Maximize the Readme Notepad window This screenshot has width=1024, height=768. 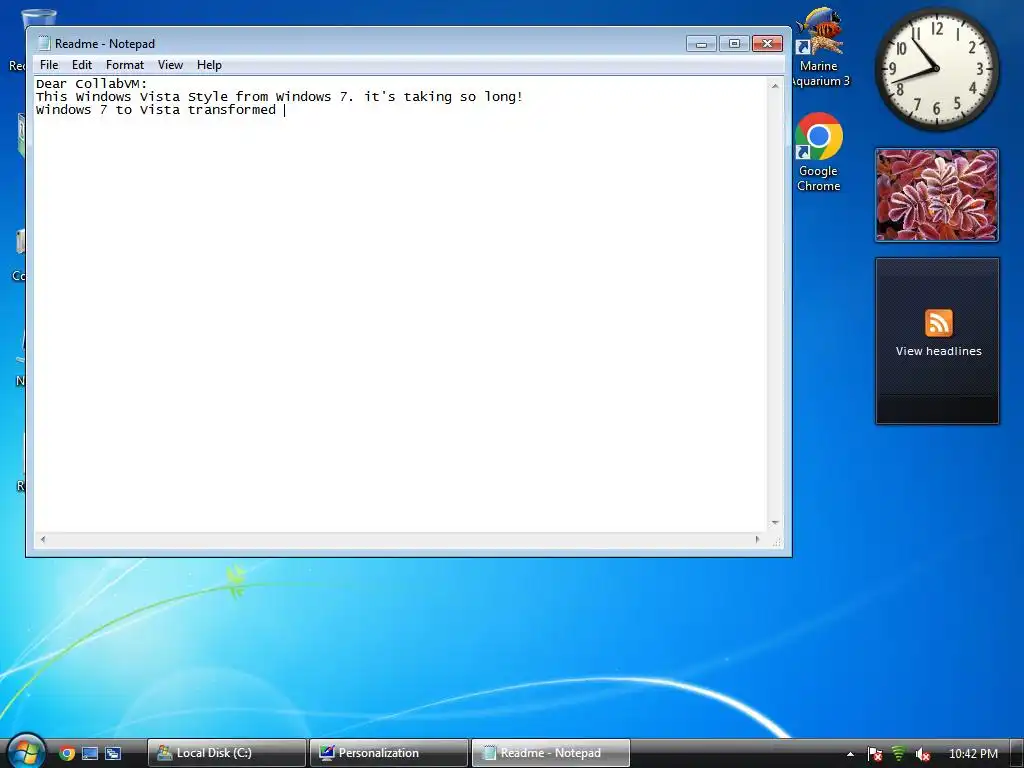(x=734, y=44)
